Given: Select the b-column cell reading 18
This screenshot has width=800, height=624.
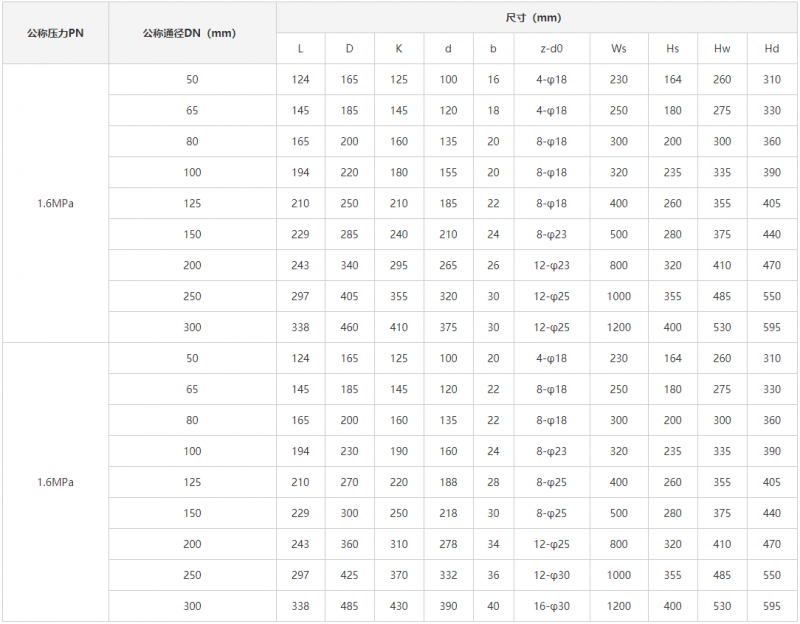Looking at the screenshot, I should coord(493,110).
